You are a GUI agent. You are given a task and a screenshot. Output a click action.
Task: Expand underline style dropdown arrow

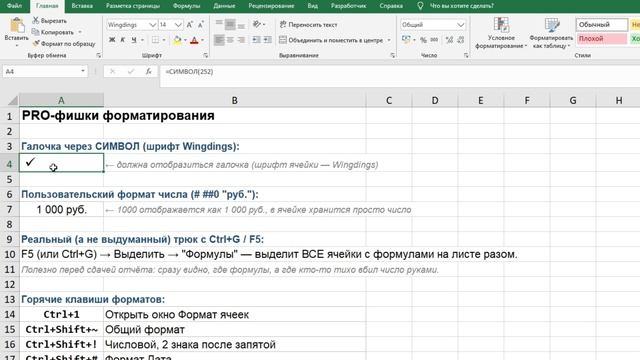[142, 40]
